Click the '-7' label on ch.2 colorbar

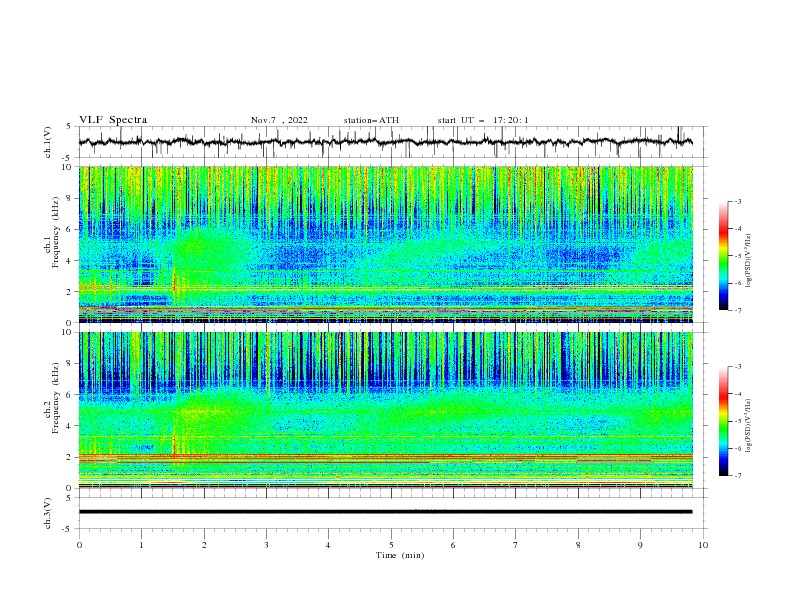737,475
